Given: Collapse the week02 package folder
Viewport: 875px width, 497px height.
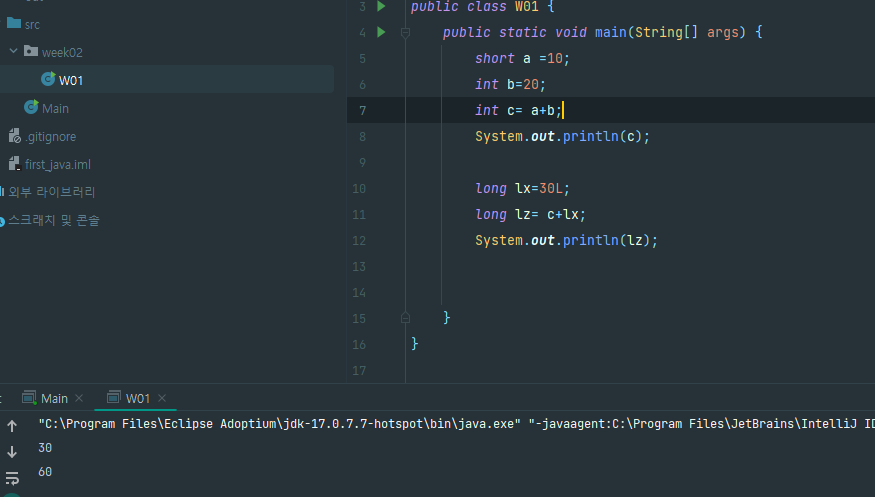Looking at the screenshot, I should click(x=13, y=51).
